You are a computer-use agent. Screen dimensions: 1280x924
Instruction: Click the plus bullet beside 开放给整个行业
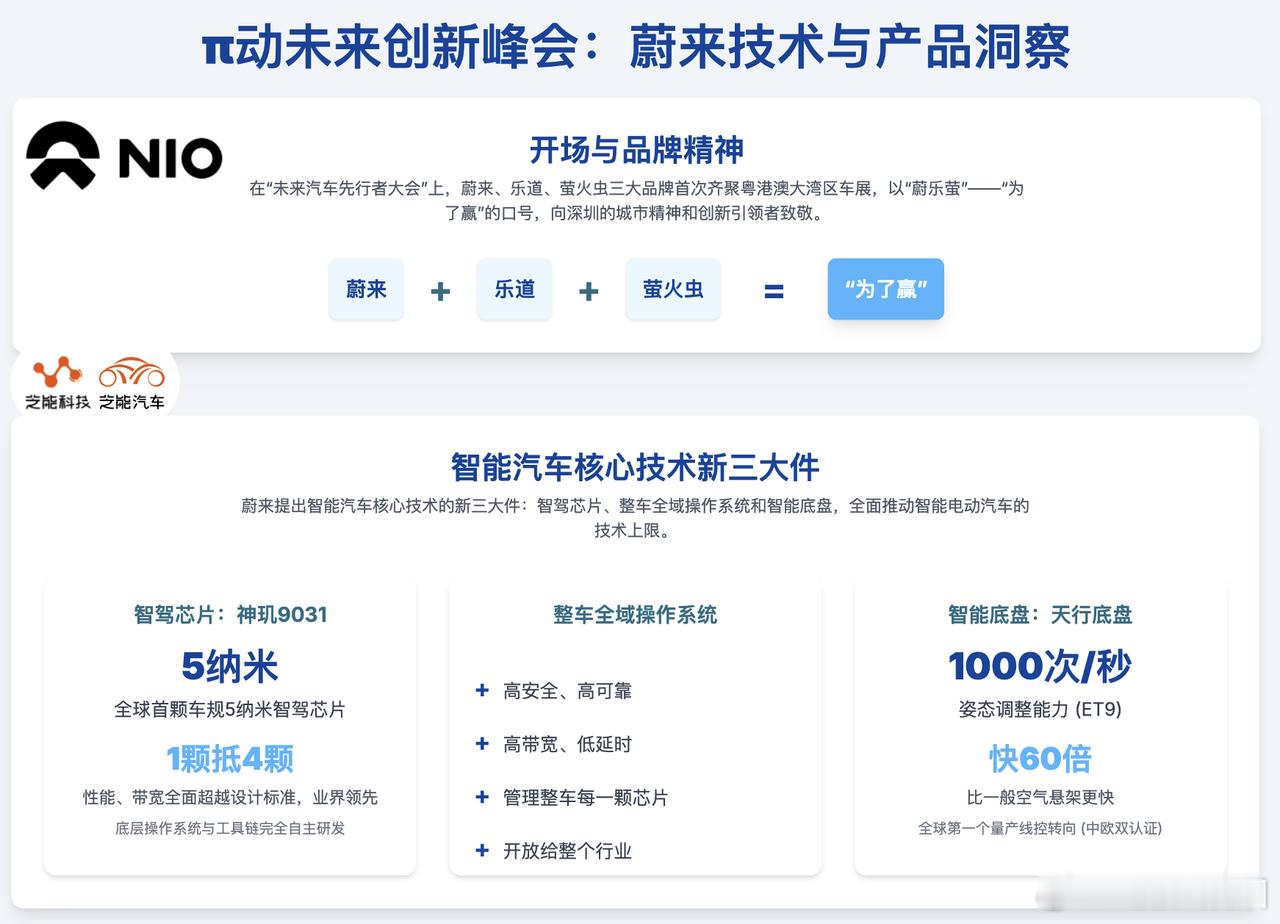point(482,850)
